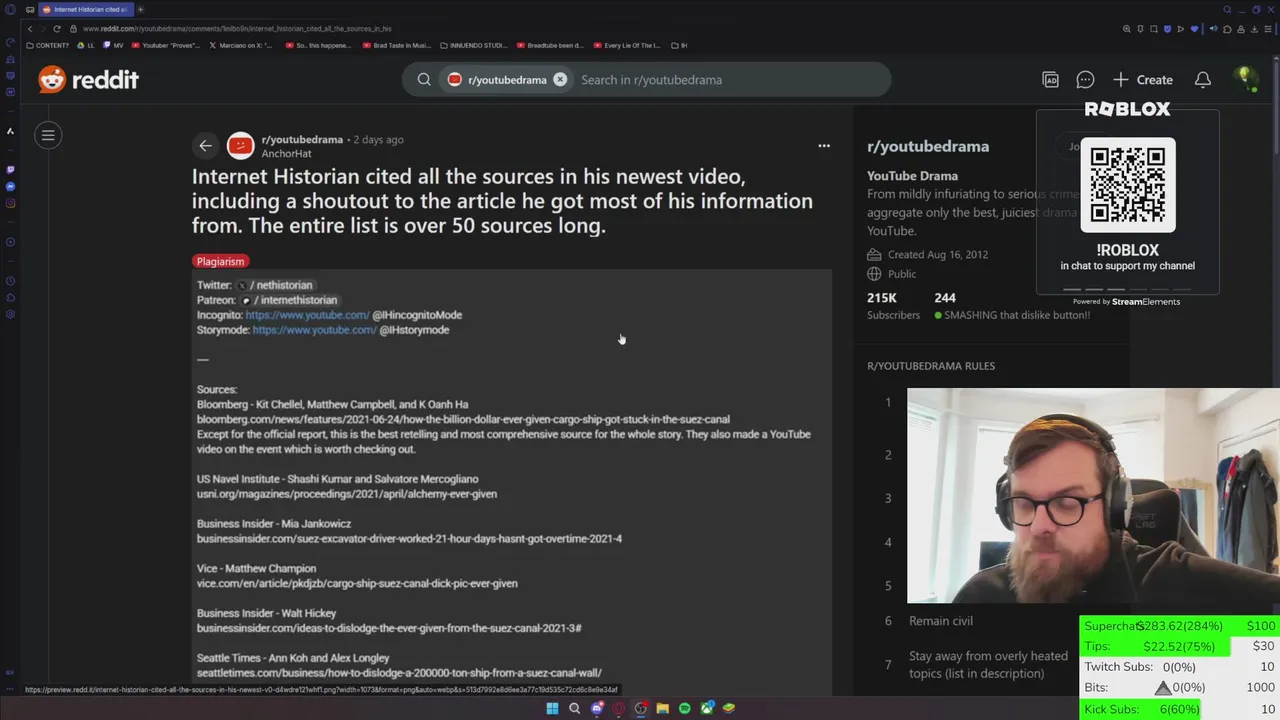The width and height of the screenshot is (1280, 720).
Task: Open the browser downloads icon
Action: point(1254,29)
